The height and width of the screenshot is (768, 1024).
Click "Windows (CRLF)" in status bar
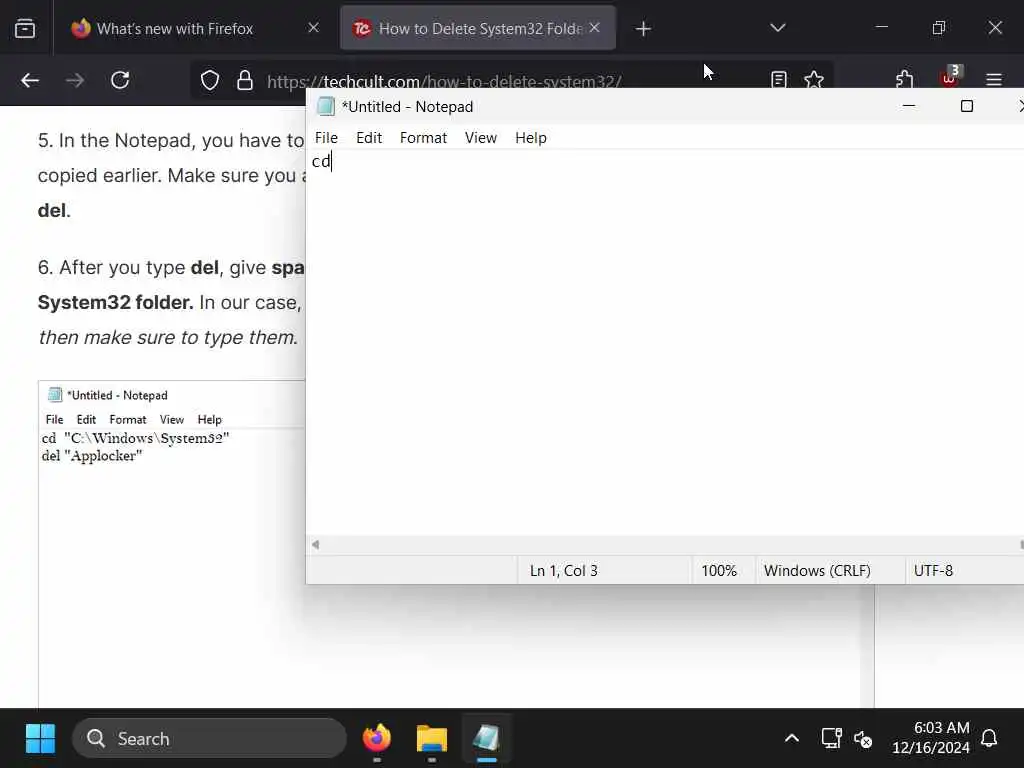(818, 571)
